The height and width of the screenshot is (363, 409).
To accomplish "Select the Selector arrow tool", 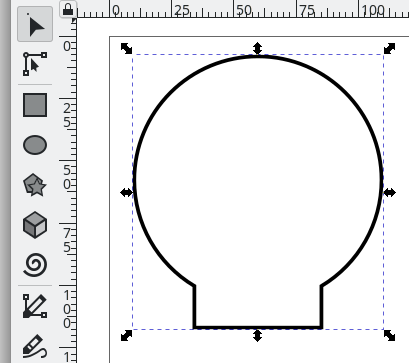I will [35, 24].
